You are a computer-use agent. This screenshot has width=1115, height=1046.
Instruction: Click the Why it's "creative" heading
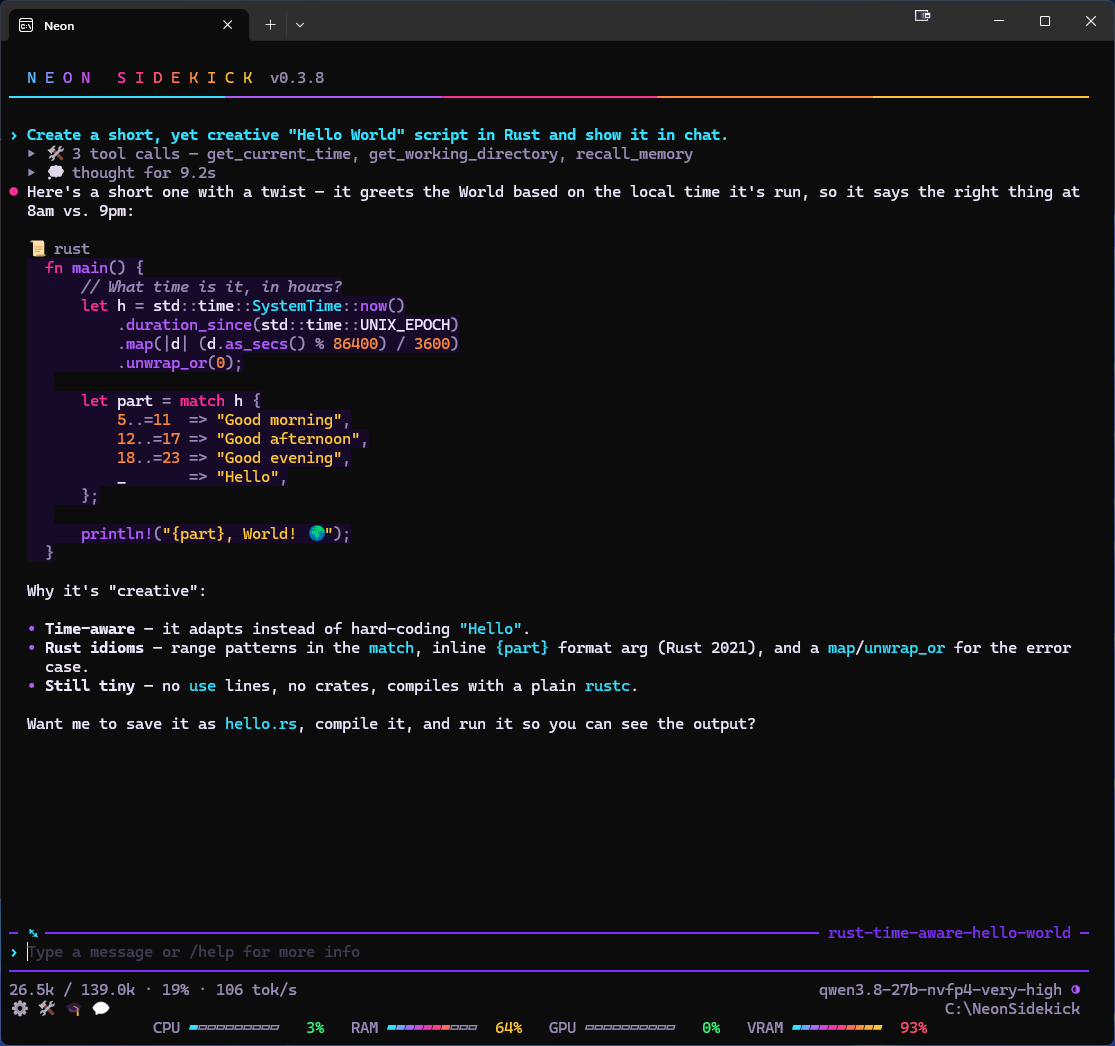click(x=117, y=590)
